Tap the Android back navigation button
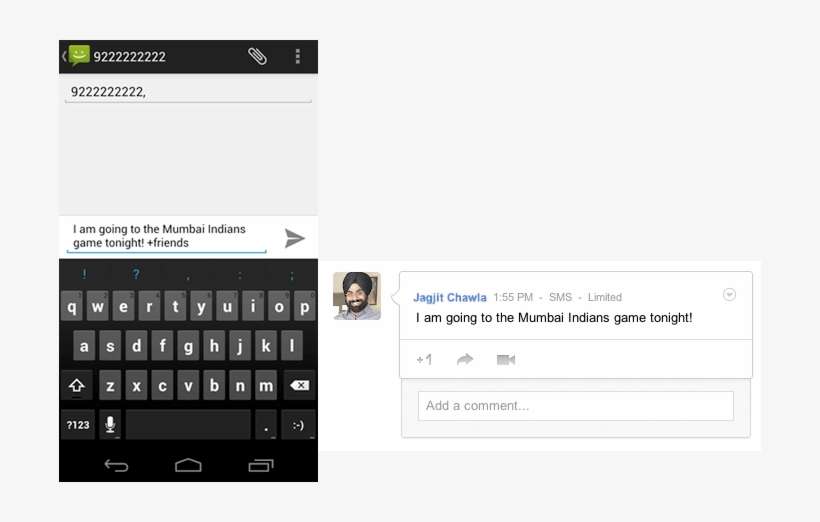The width and height of the screenshot is (820, 522). click(116, 465)
